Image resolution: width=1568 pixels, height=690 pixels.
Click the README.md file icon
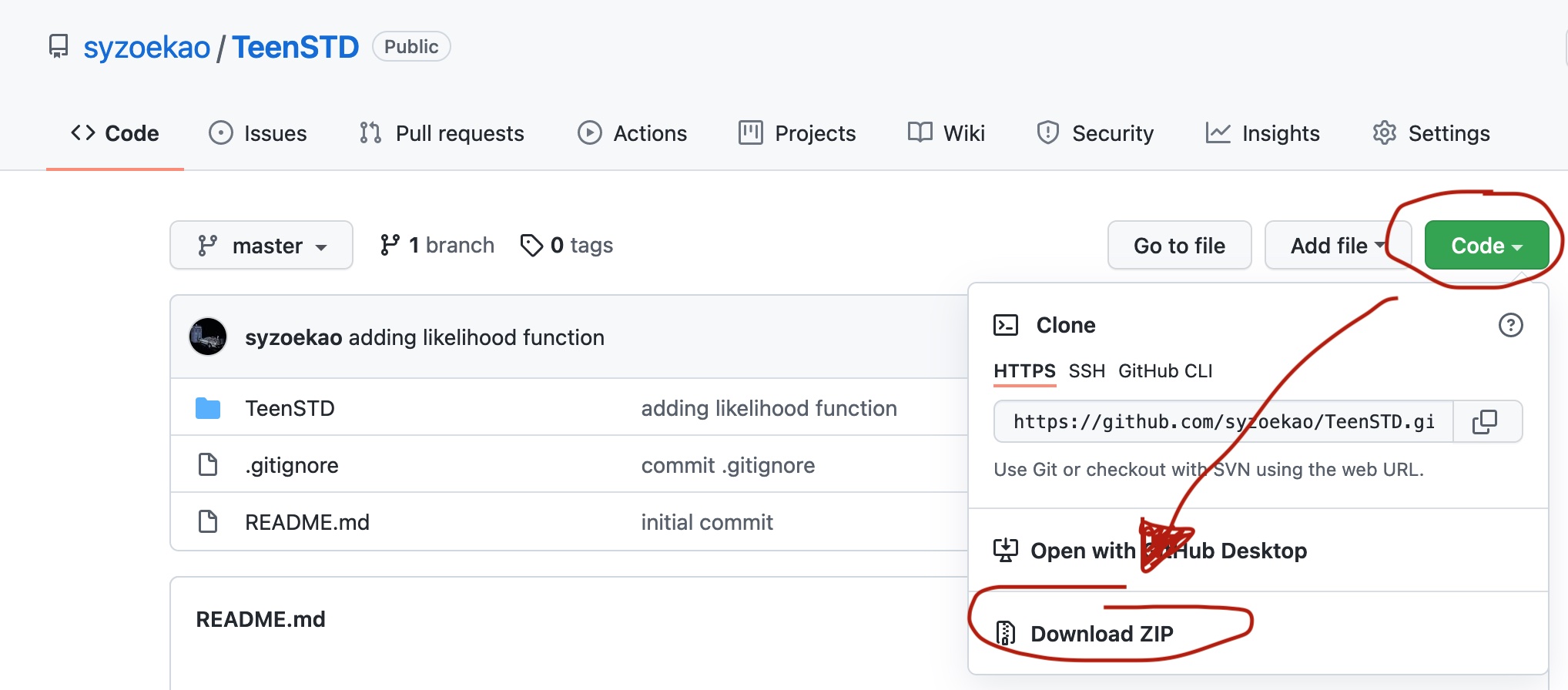point(208,521)
